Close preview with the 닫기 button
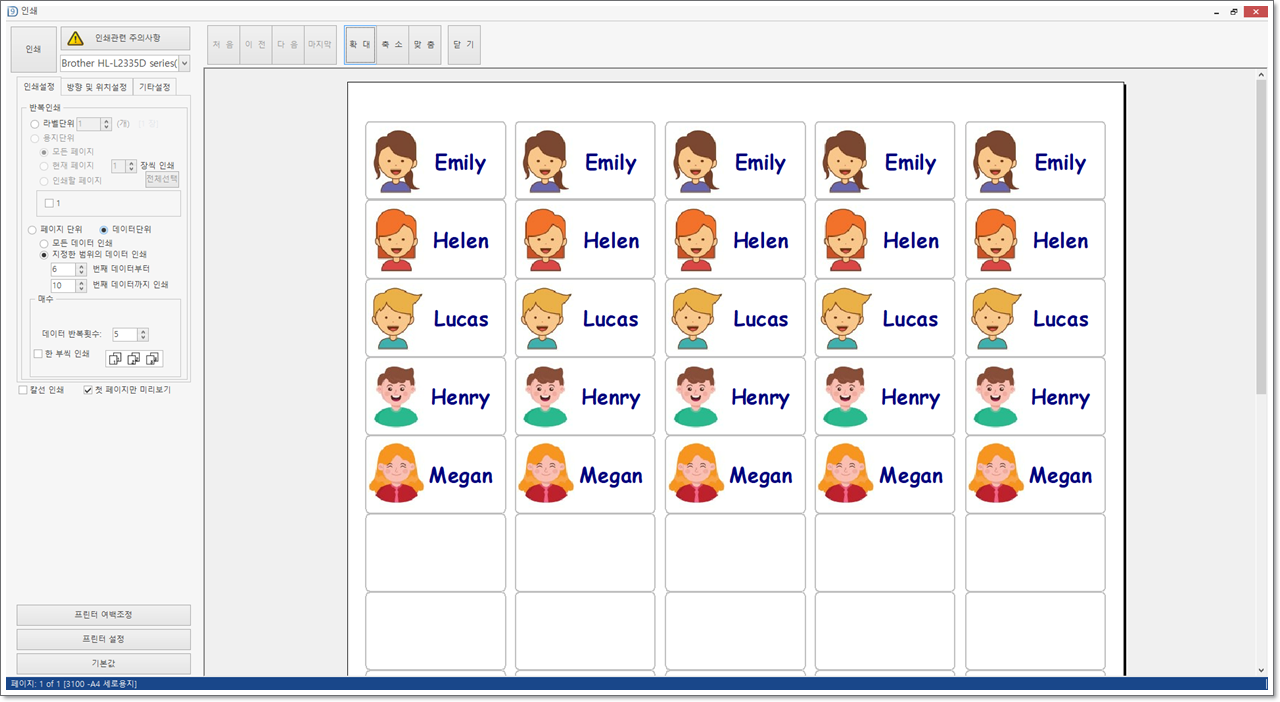1280x702 pixels. (464, 45)
